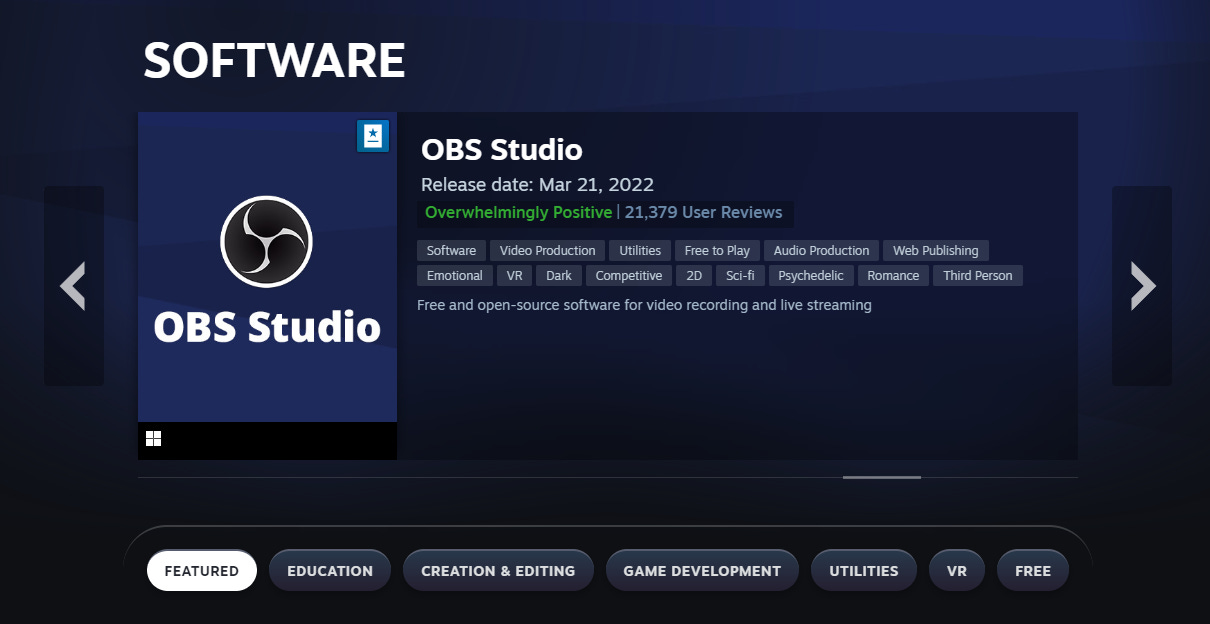Click the carousel scrollbar position indicator
1210x624 pixels.
tap(882, 477)
